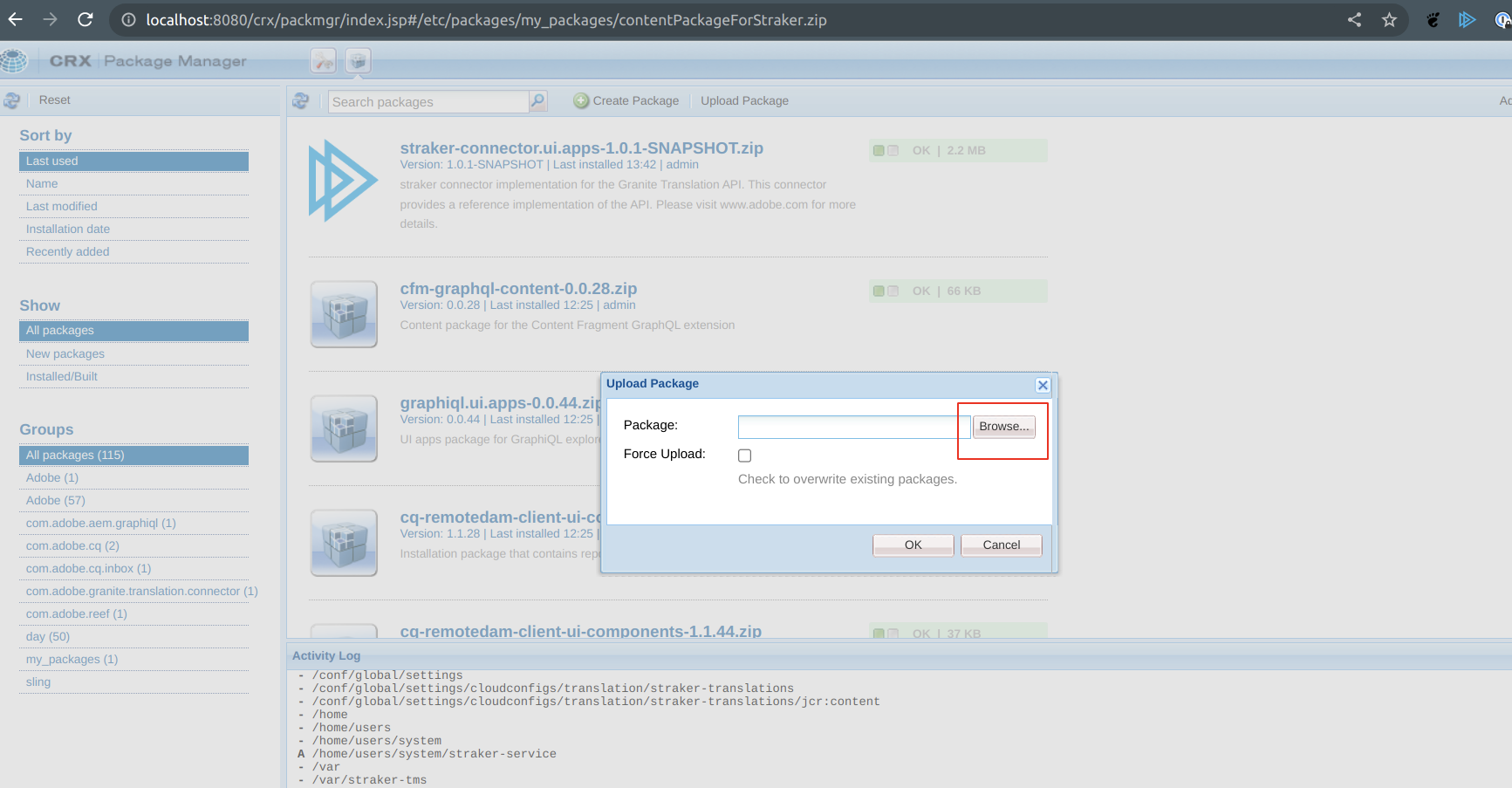Click Upload Package in toolbar

coord(744,101)
